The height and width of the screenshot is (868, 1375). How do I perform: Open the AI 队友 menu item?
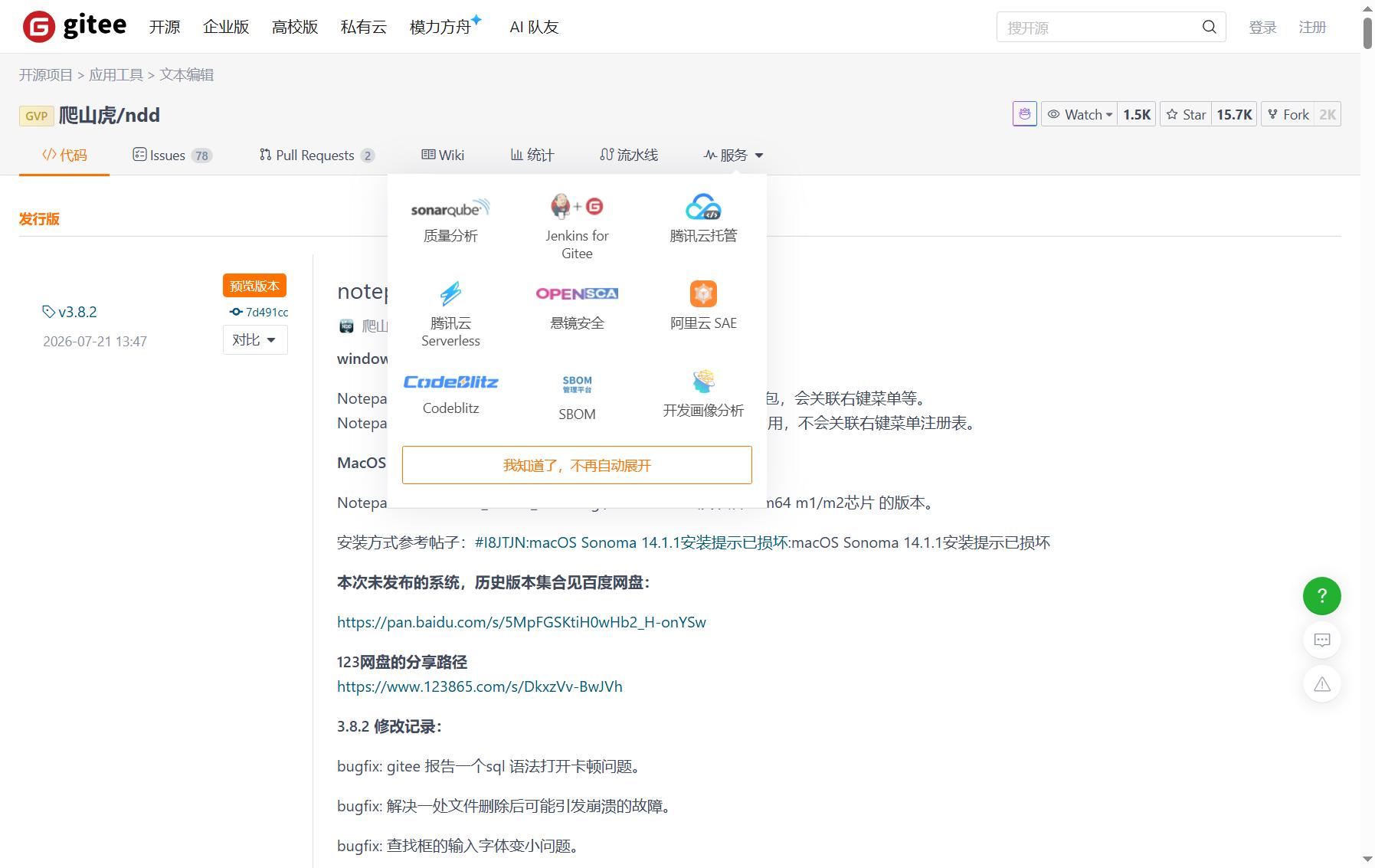(534, 27)
